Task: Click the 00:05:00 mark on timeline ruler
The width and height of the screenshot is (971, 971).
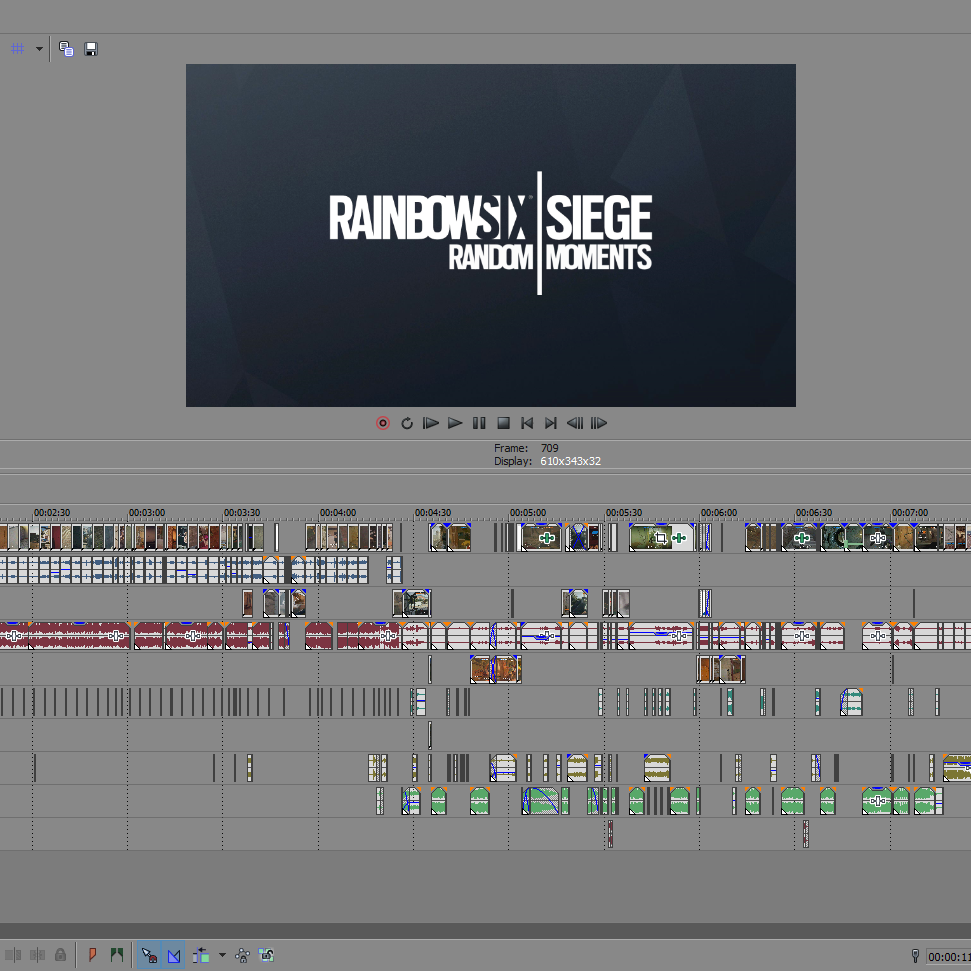Action: coord(528,513)
